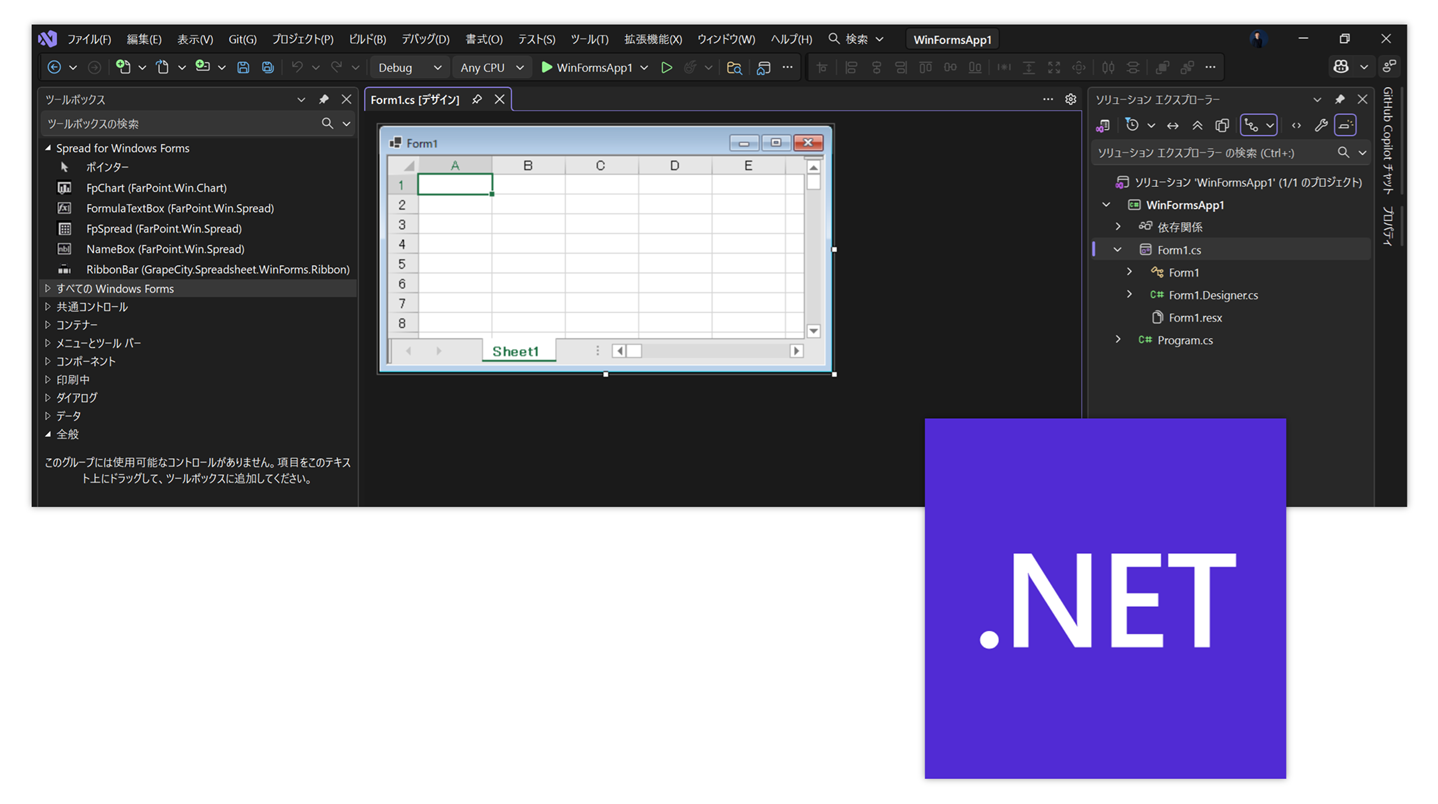Click the Visual Studio logo icon

(x=47, y=39)
